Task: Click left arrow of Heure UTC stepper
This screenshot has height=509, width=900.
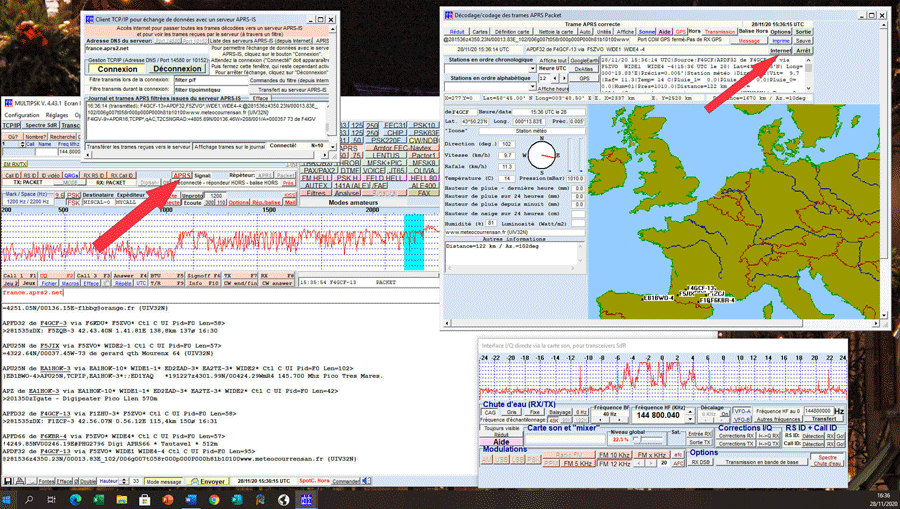Action: tap(554, 78)
